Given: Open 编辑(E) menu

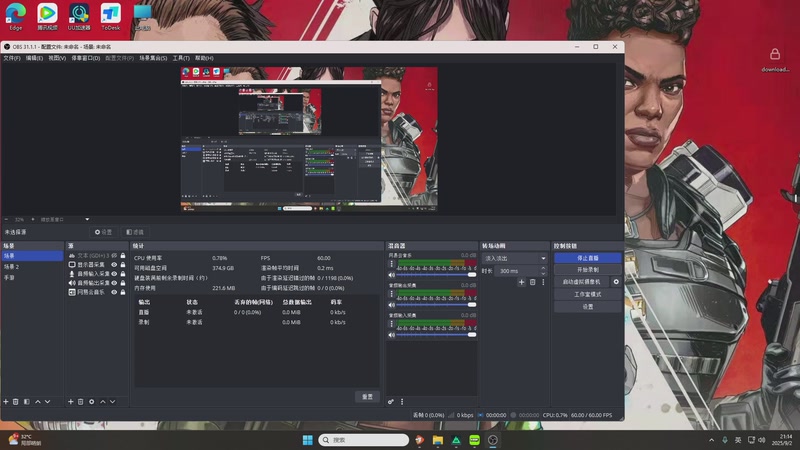Looking at the screenshot, I should pos(34,58).
